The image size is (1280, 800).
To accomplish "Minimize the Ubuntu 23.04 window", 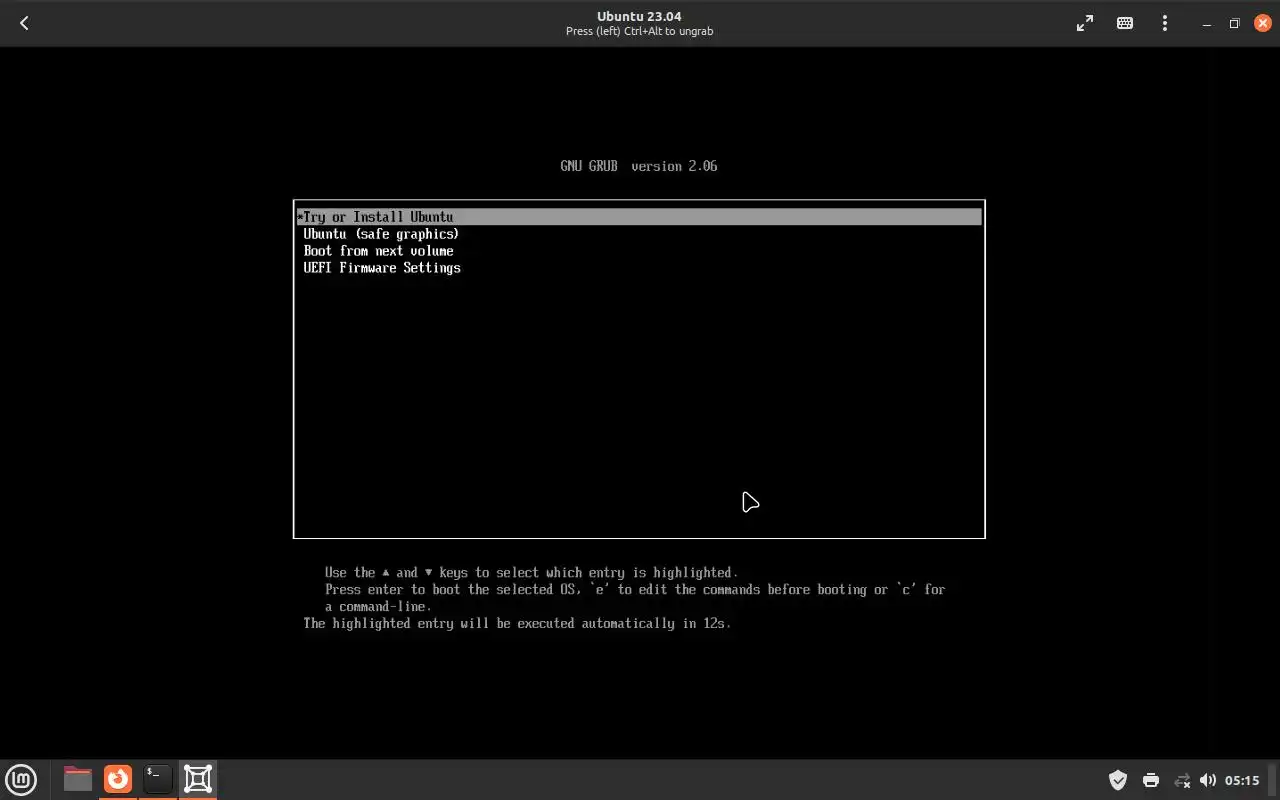I will [x=1207, y=23].
